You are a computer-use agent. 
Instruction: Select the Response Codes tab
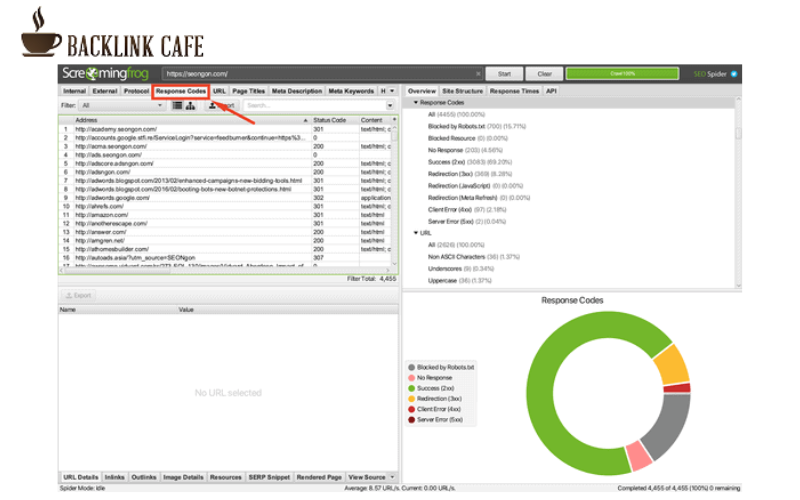click(x=181, y=91)
